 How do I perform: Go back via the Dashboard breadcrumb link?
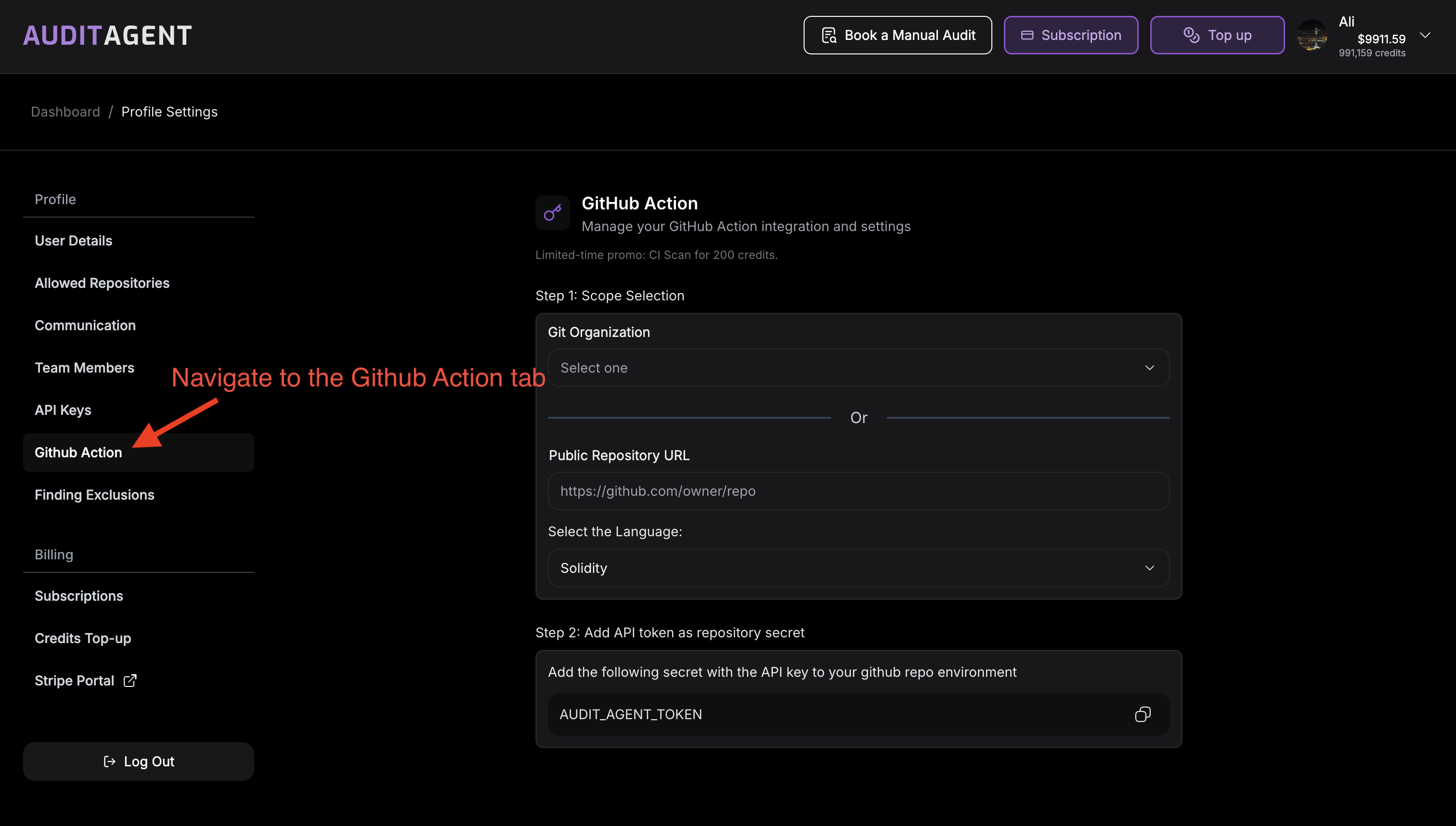pyautogui.click(x=65, y=112)
